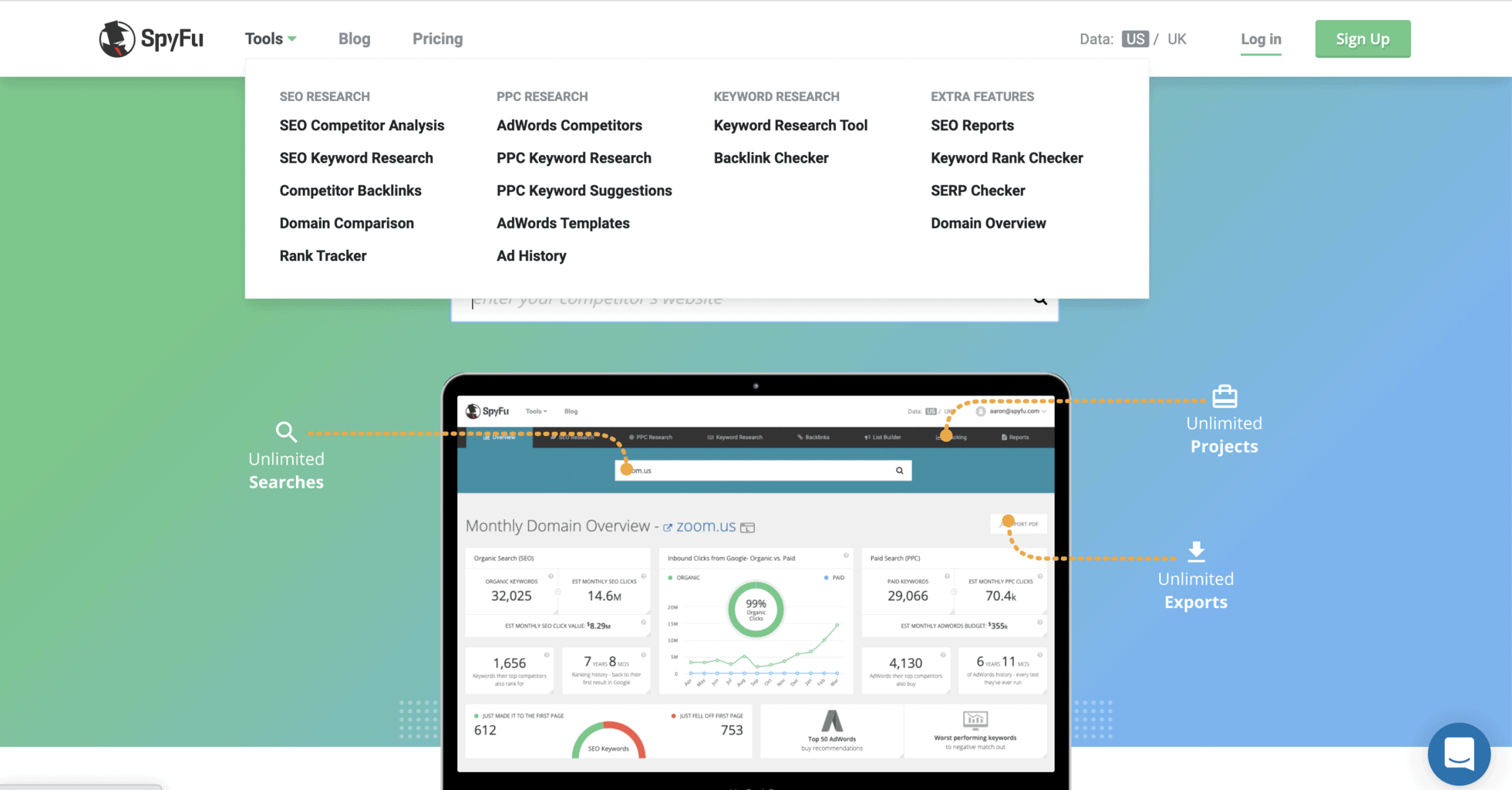Image resolution: width=1512 pixels, height=790 pixels.
Task: Click the Unlimited Projects text
Action: click(1224, 435)
